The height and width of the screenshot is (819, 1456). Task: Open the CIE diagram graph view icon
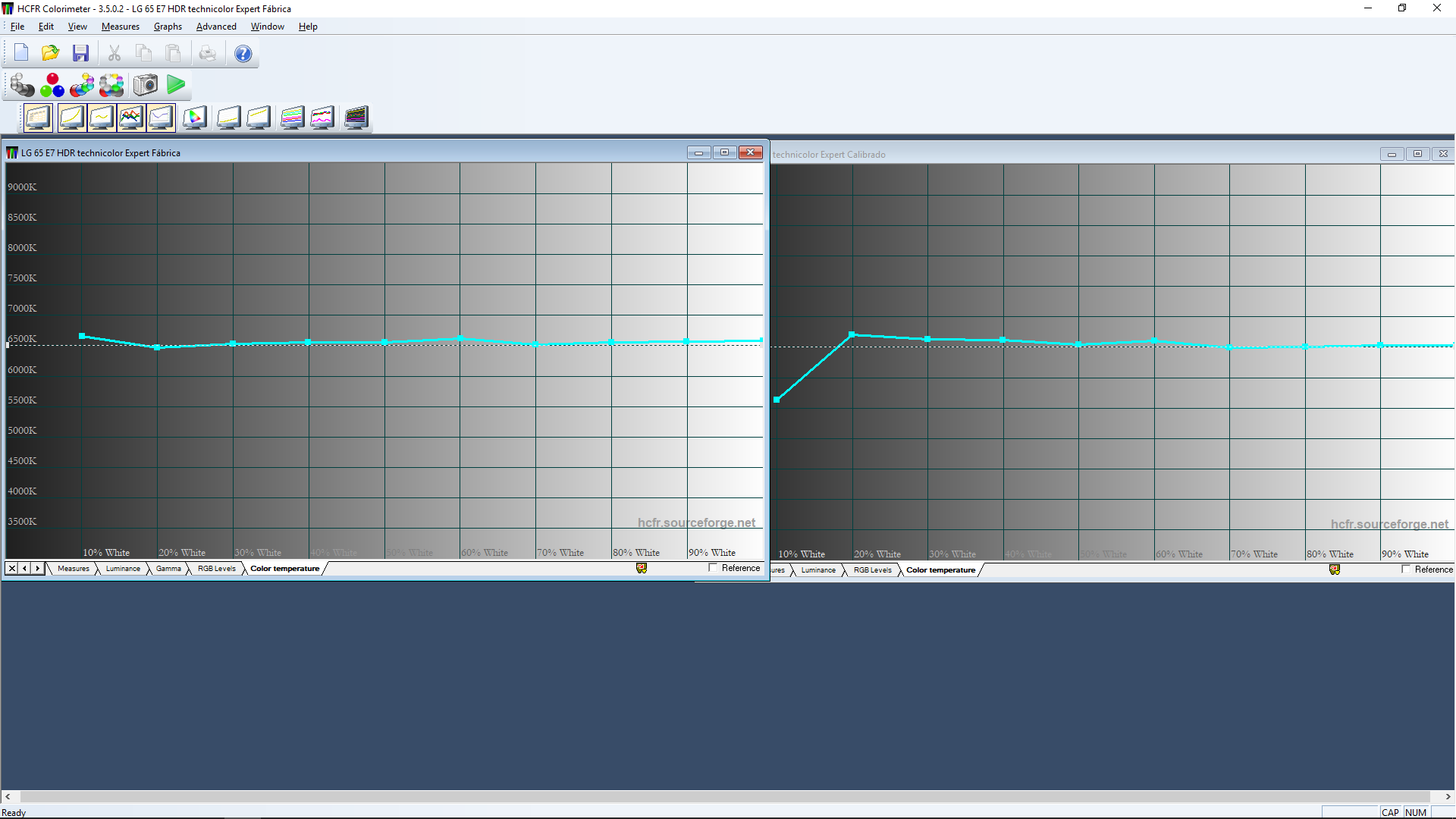click(195, 118)
